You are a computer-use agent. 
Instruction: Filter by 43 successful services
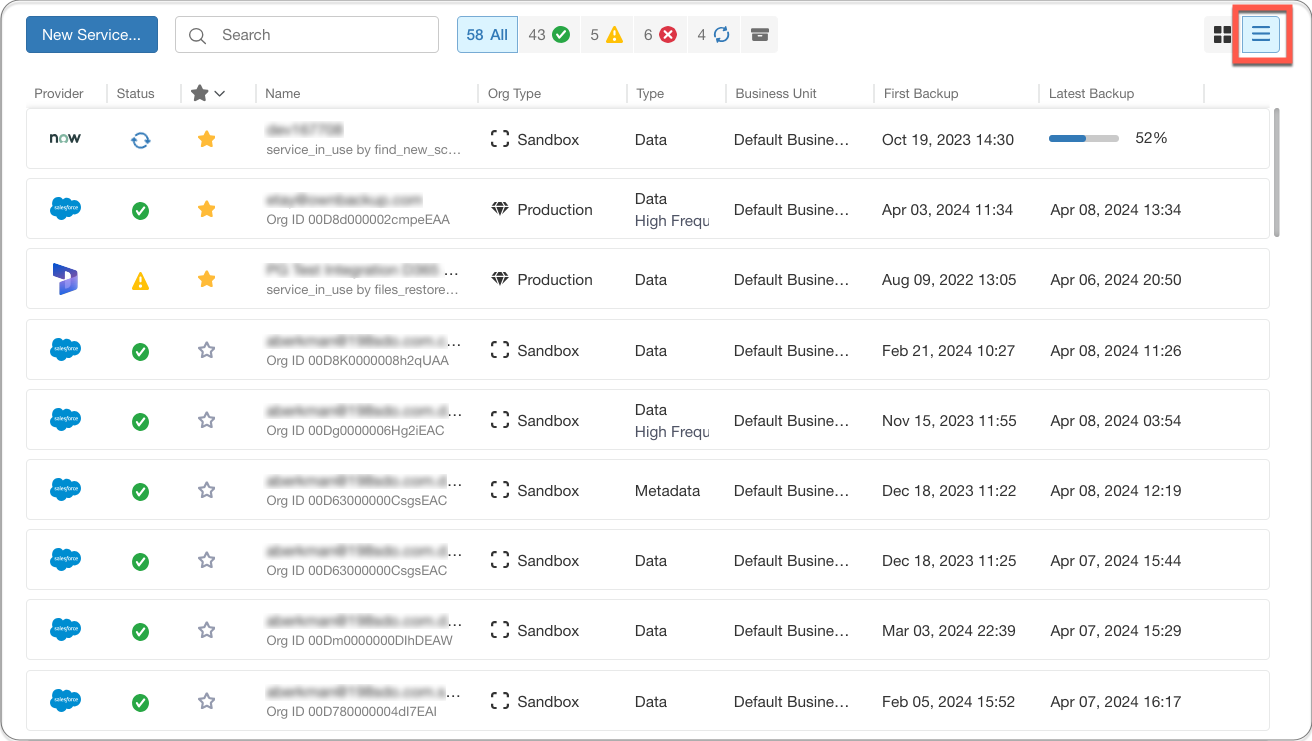tap(549, 35)
